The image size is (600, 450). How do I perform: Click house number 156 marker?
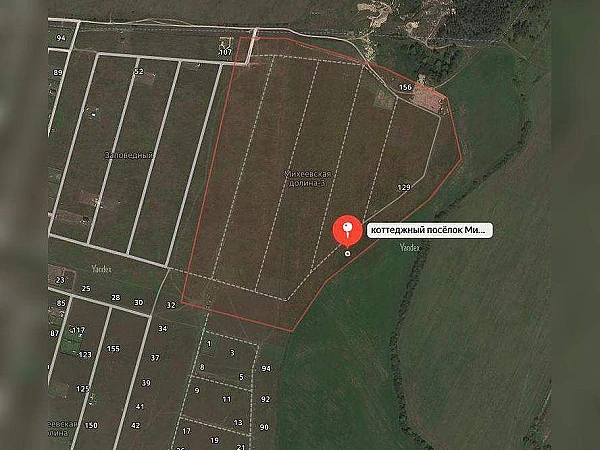click(405, 87)
